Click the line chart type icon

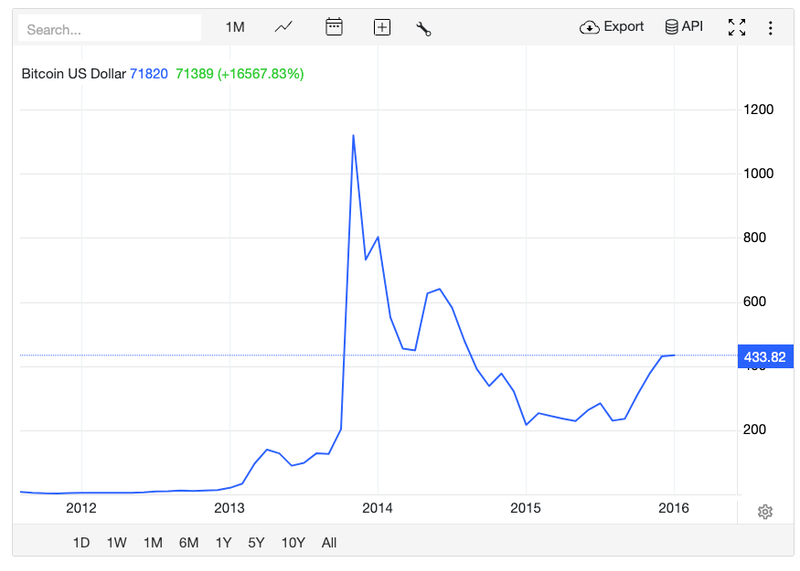(x=284, y=27)
